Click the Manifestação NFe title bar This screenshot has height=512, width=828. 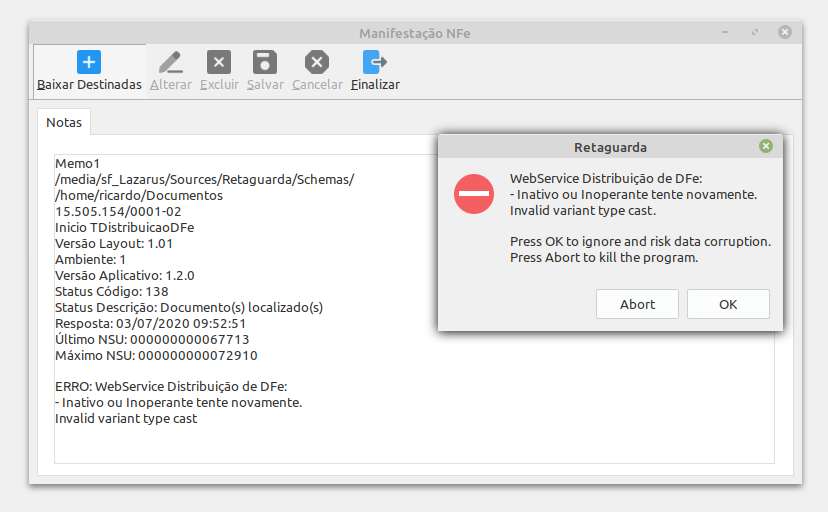(415, 33)
